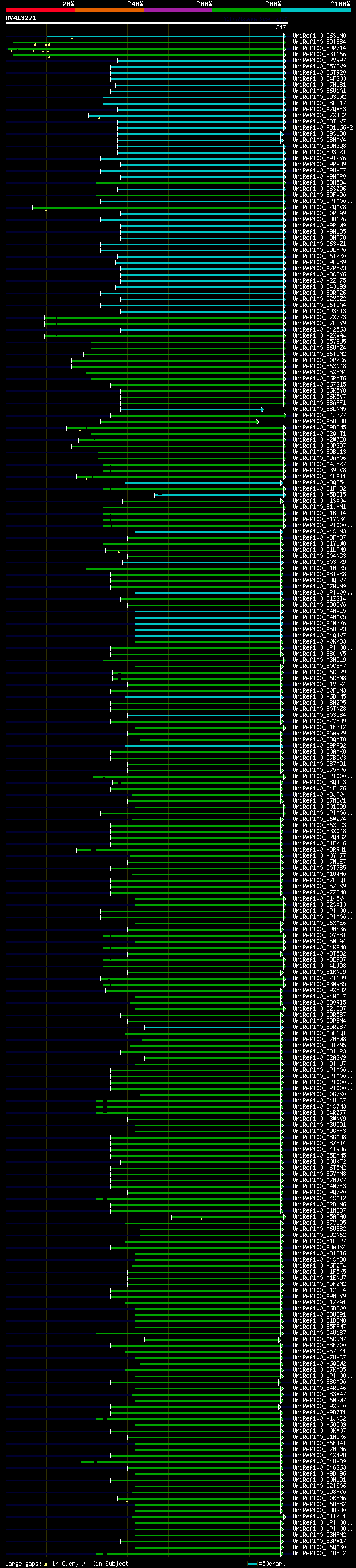Select label UniRef100_Q7XJC2

pyautogui.click(x=319, y=116)
